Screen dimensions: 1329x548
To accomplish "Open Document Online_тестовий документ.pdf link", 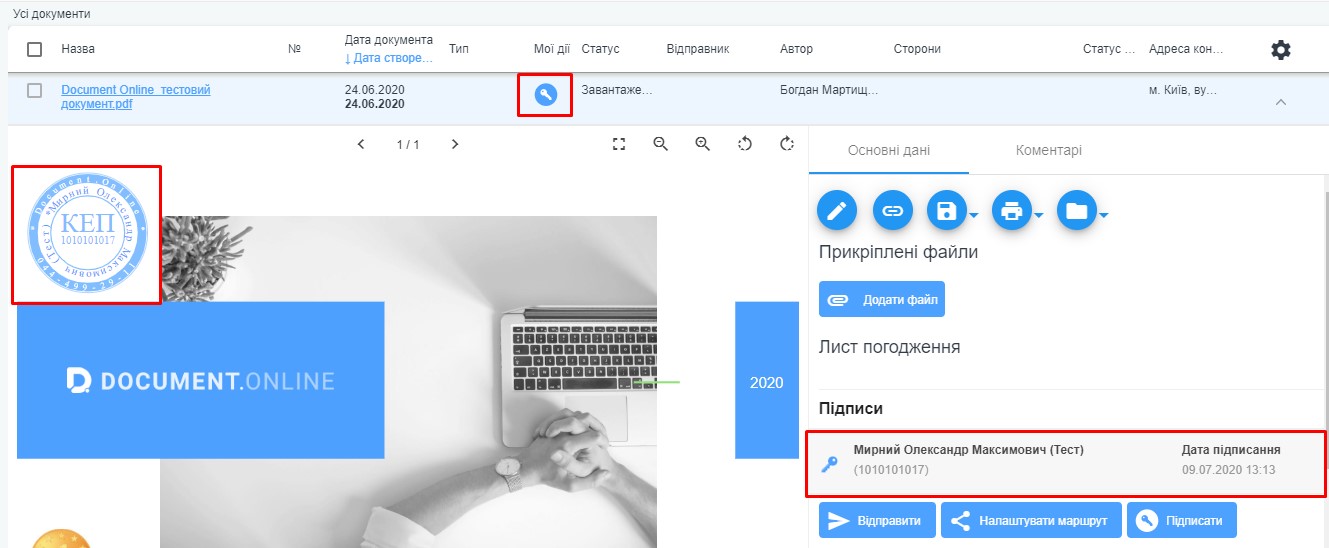I will coord(136,97).
